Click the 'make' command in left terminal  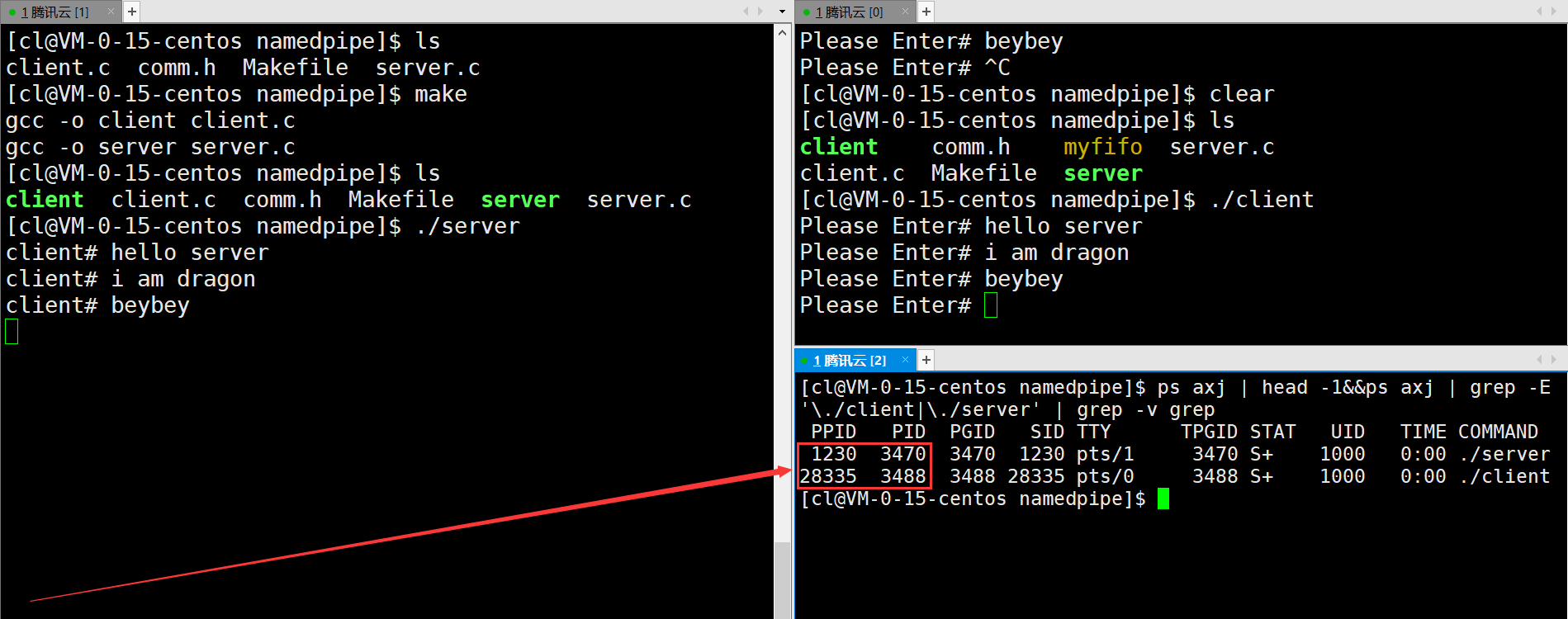click(440, 94)
